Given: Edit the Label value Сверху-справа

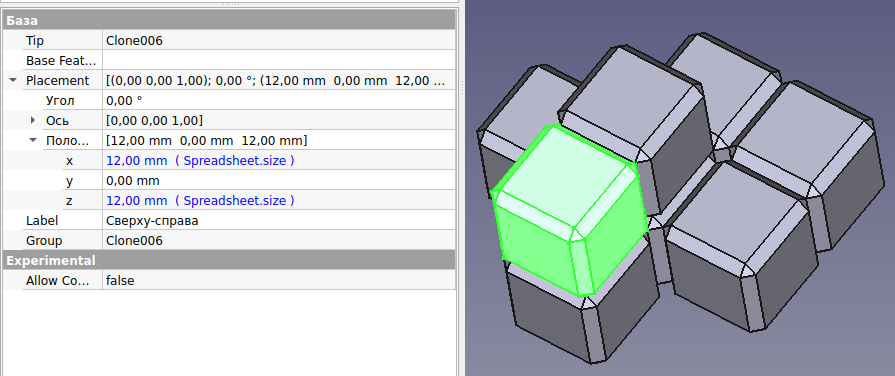Looking at the screenshot, I should click(x=279, y=221).
